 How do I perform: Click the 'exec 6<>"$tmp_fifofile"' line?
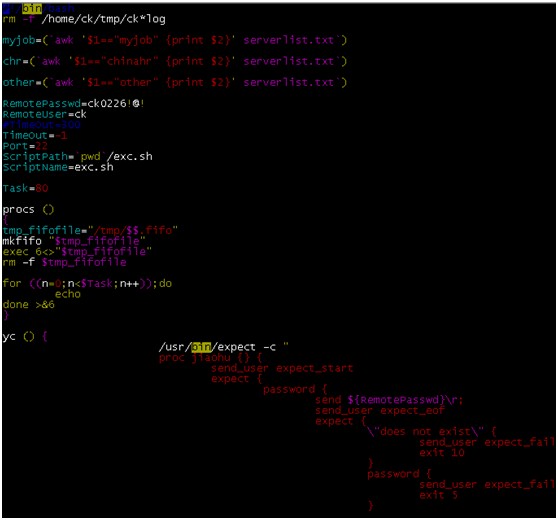pos(77,252)
